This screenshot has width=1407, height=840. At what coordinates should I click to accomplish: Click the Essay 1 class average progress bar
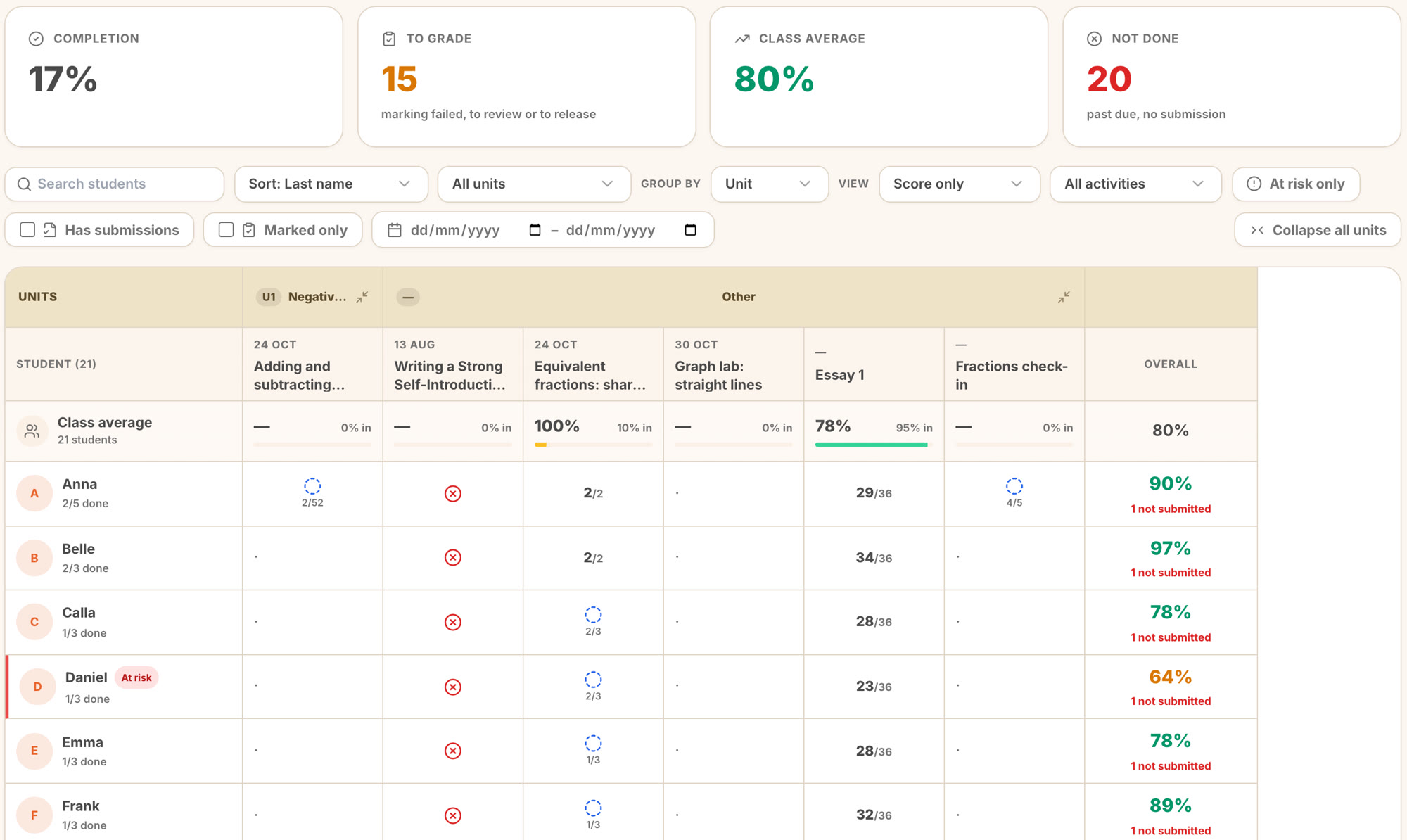(874, 445)
